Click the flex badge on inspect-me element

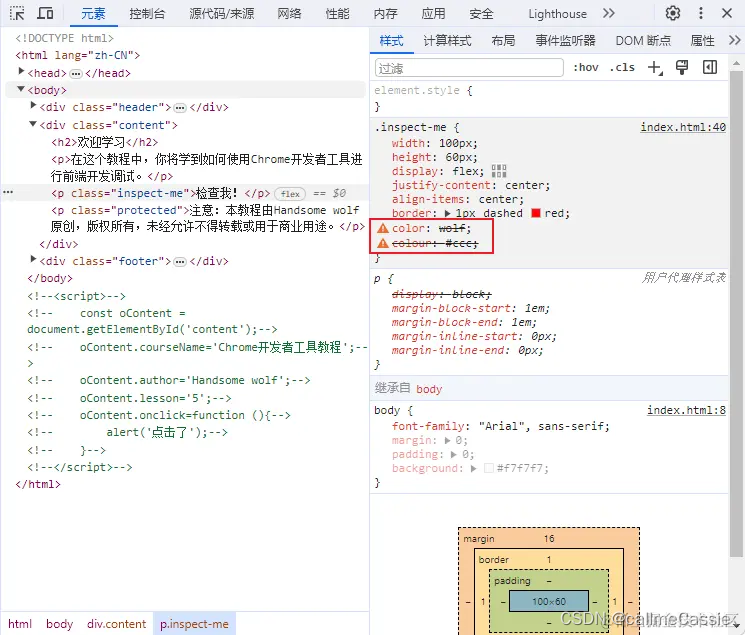290,193
